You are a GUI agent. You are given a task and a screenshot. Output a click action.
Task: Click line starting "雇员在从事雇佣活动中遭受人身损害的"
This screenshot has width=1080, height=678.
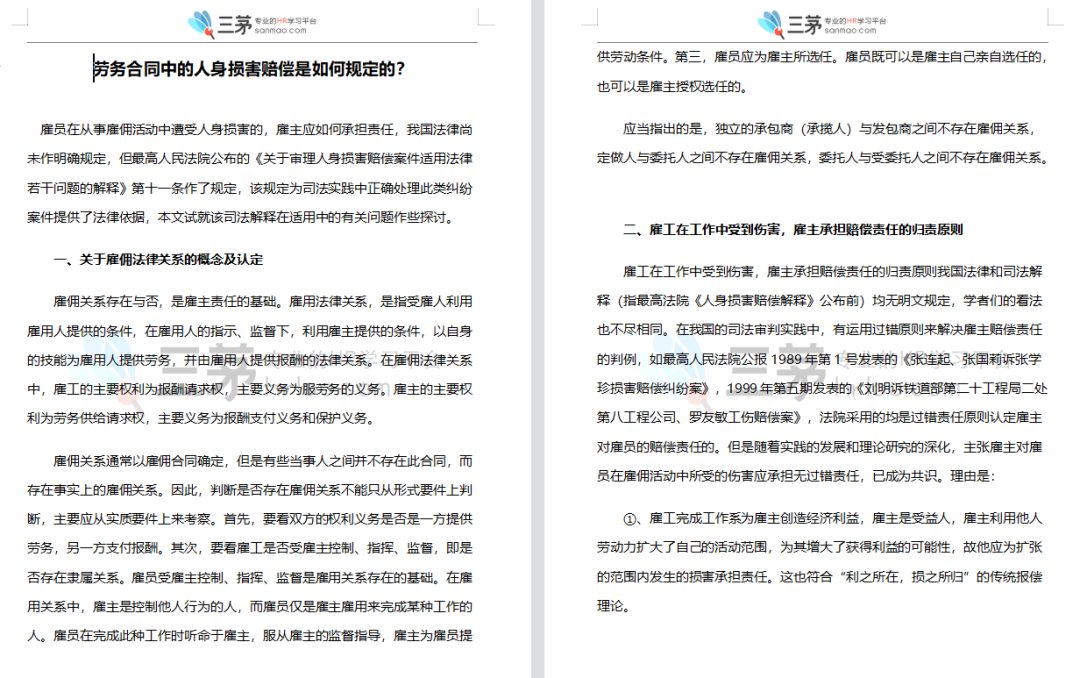(x=256, y=130)
